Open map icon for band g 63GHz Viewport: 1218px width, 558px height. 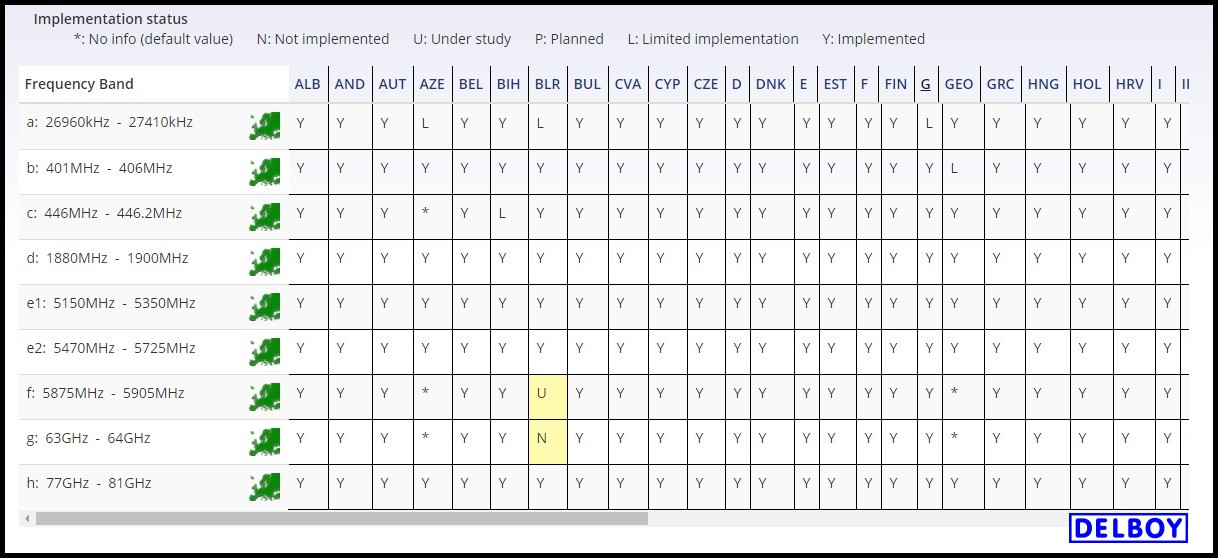[265, 441]
